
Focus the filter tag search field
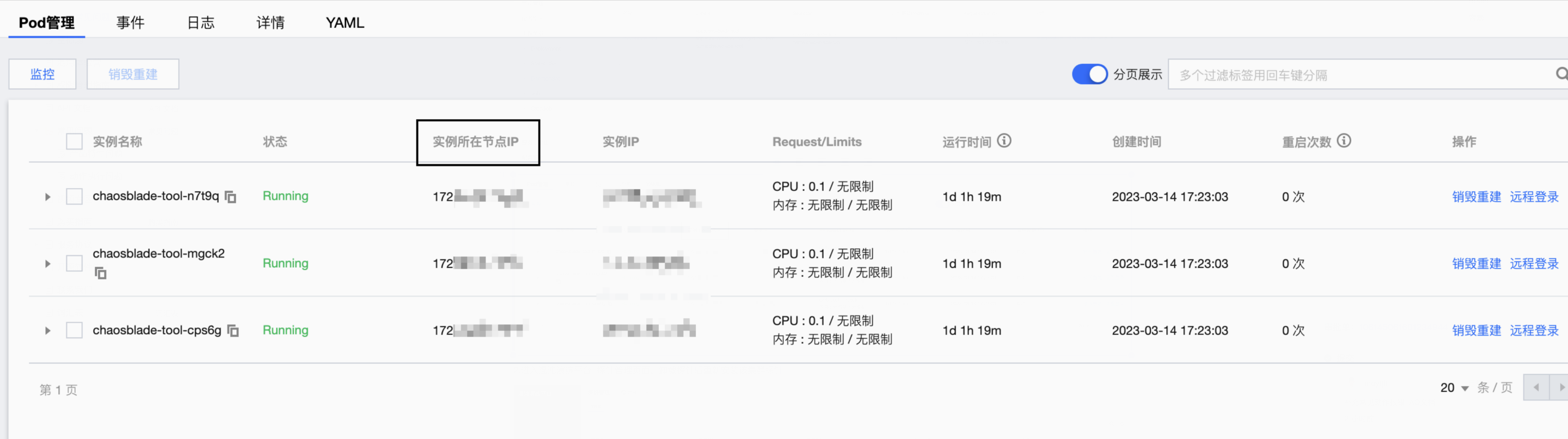(1360, 74)
